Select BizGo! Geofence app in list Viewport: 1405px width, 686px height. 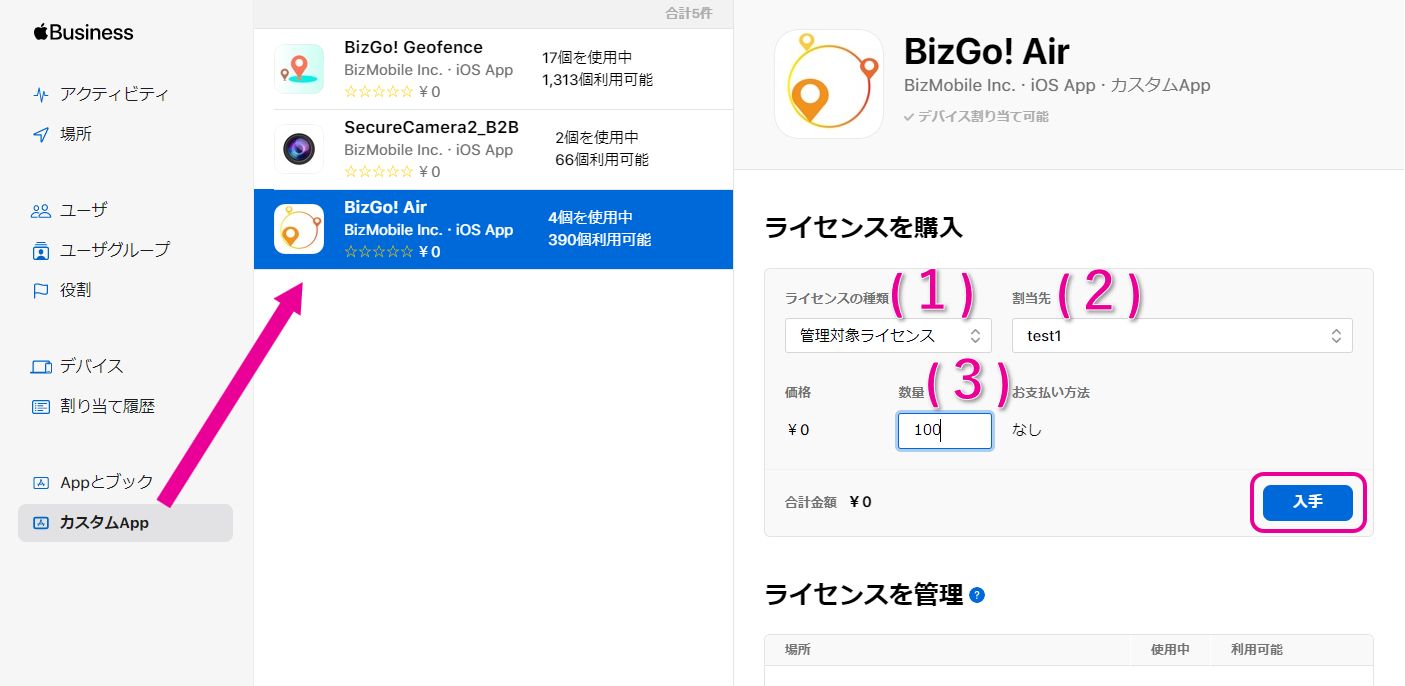tap(493, 69)
